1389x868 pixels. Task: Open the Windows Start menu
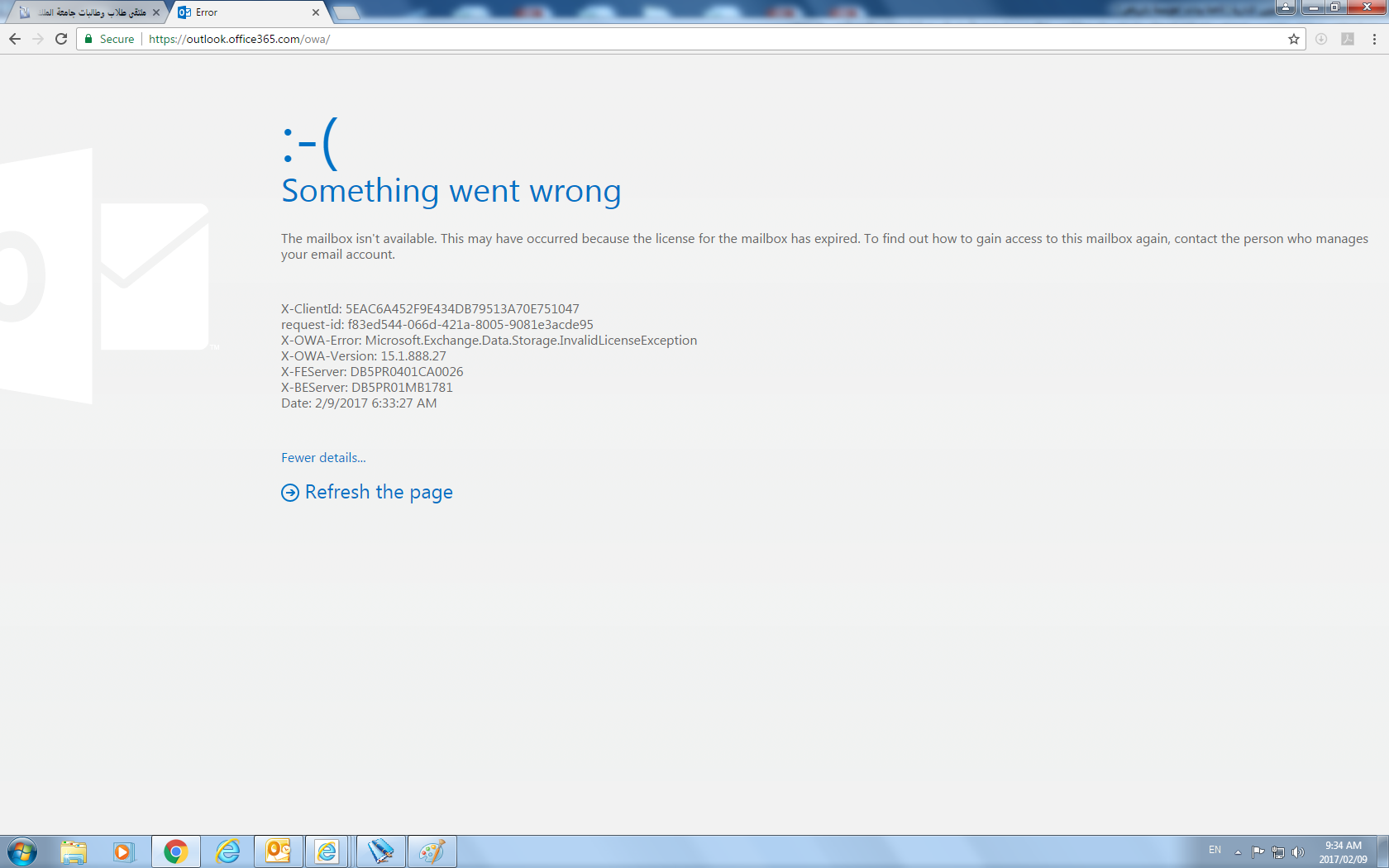pos(22,851)
